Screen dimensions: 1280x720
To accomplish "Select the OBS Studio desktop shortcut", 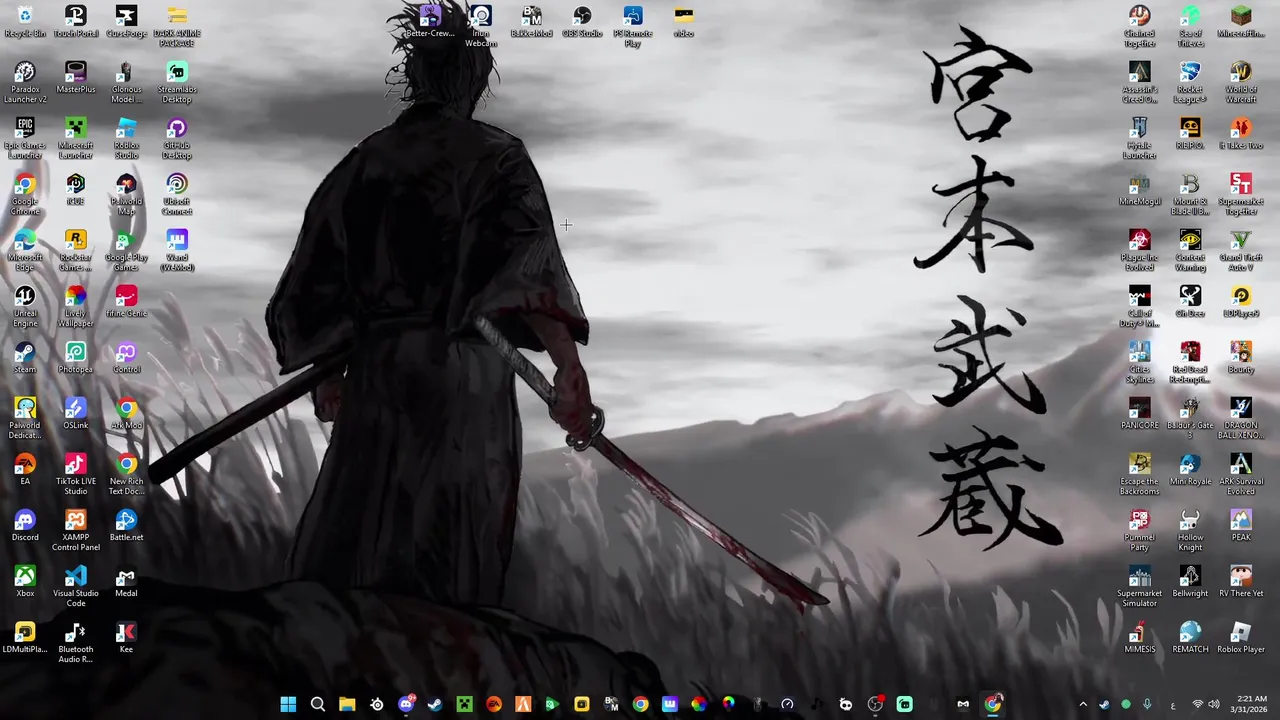I will click(x=582, y=21).
